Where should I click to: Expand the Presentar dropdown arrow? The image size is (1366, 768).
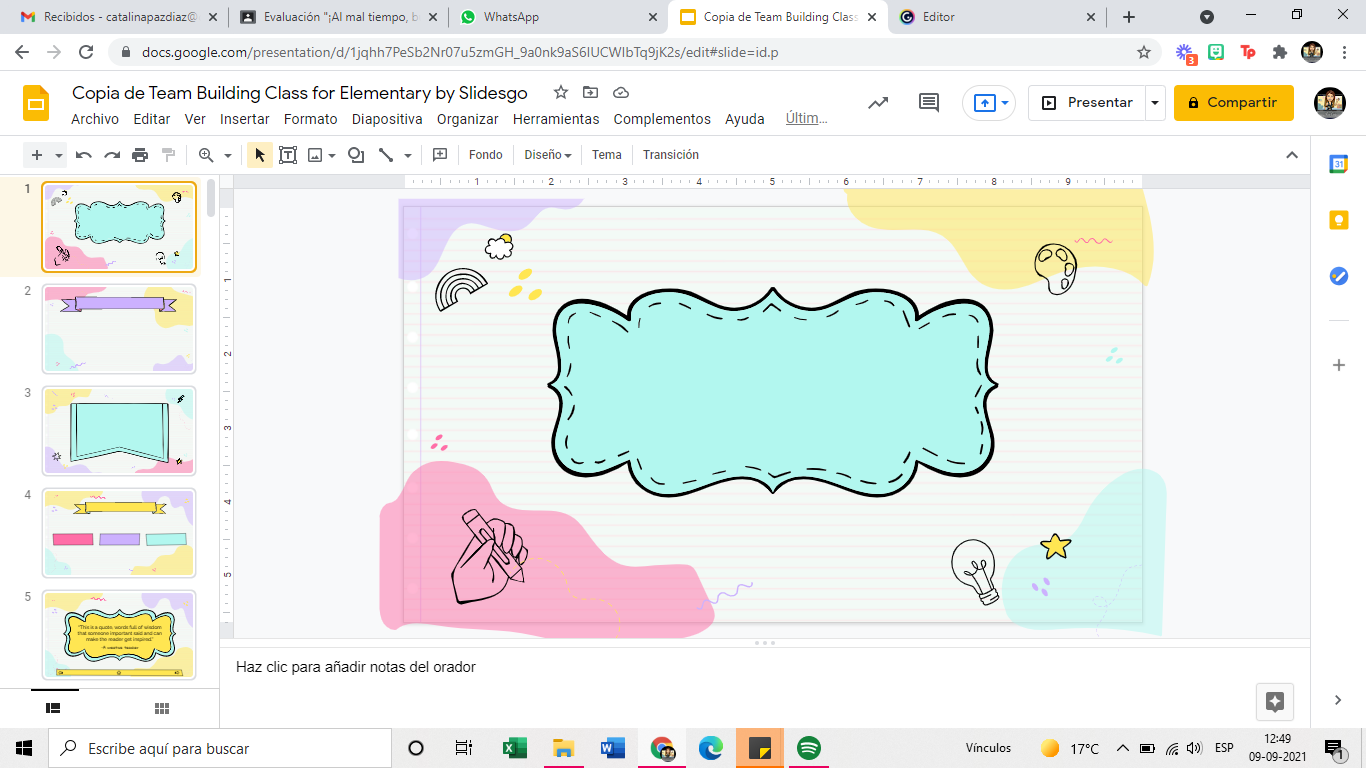tap(1156, 103)
